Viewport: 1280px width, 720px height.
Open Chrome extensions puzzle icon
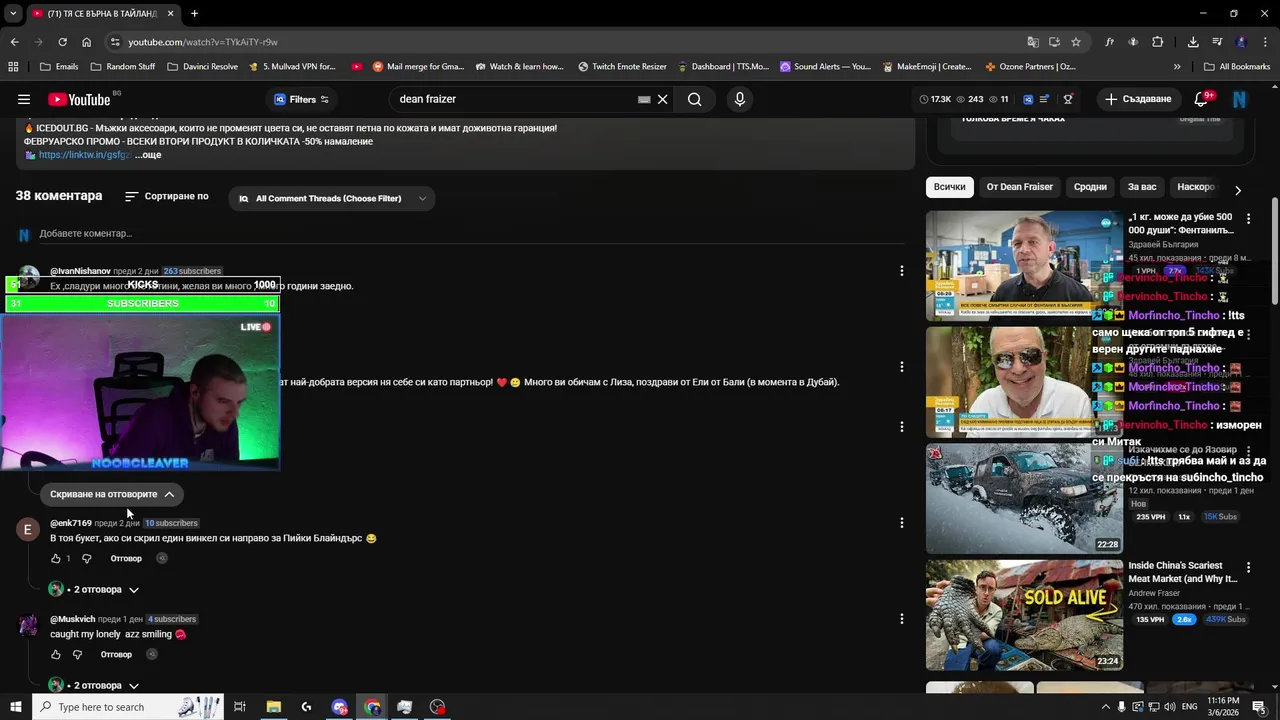(1157, 42)
